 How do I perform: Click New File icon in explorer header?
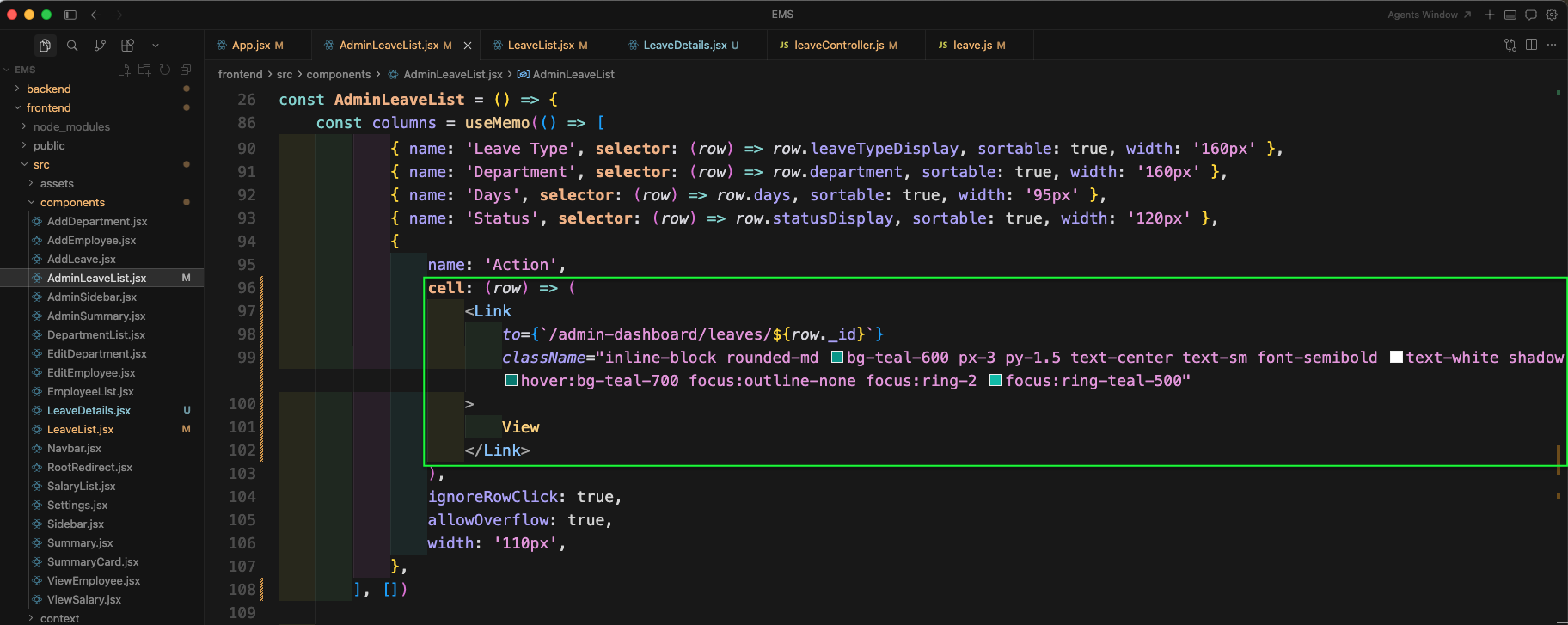(124, 70)
